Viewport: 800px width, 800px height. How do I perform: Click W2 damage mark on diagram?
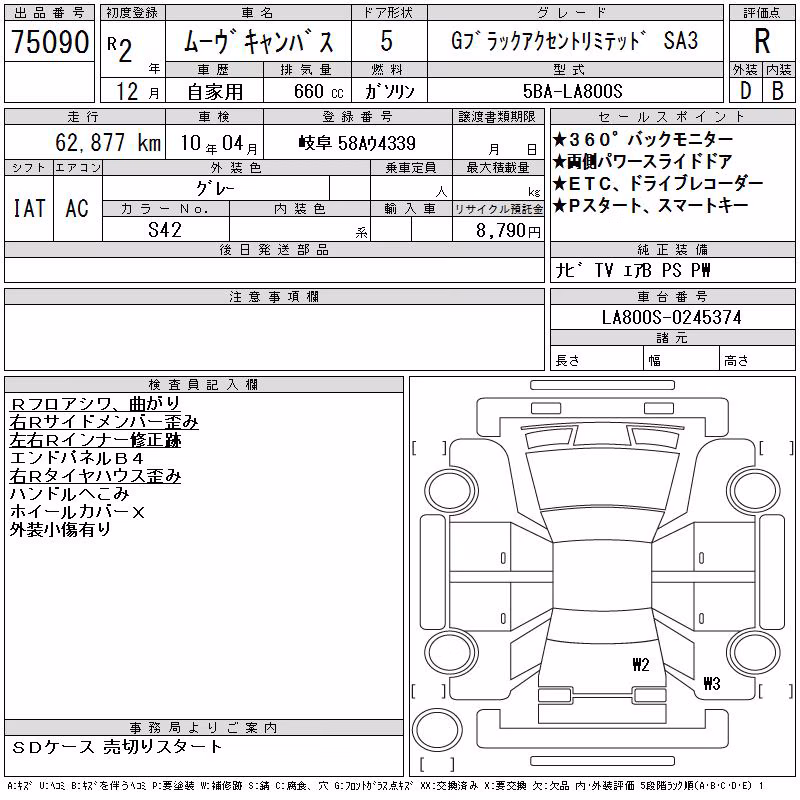pyautogui.click(x=641, y=665)
